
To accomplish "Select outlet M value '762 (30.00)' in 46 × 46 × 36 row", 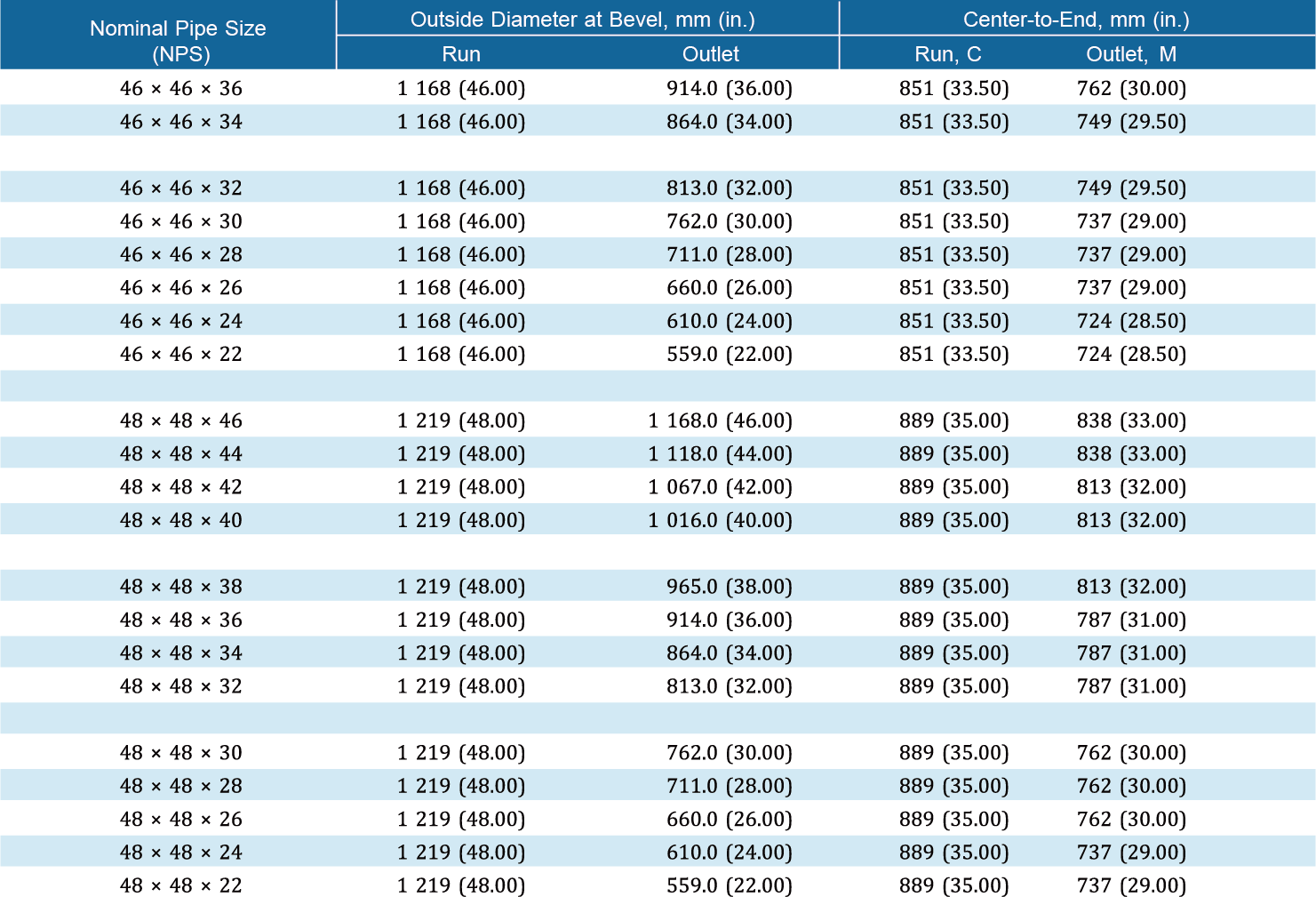I will tap(1132, 89).
